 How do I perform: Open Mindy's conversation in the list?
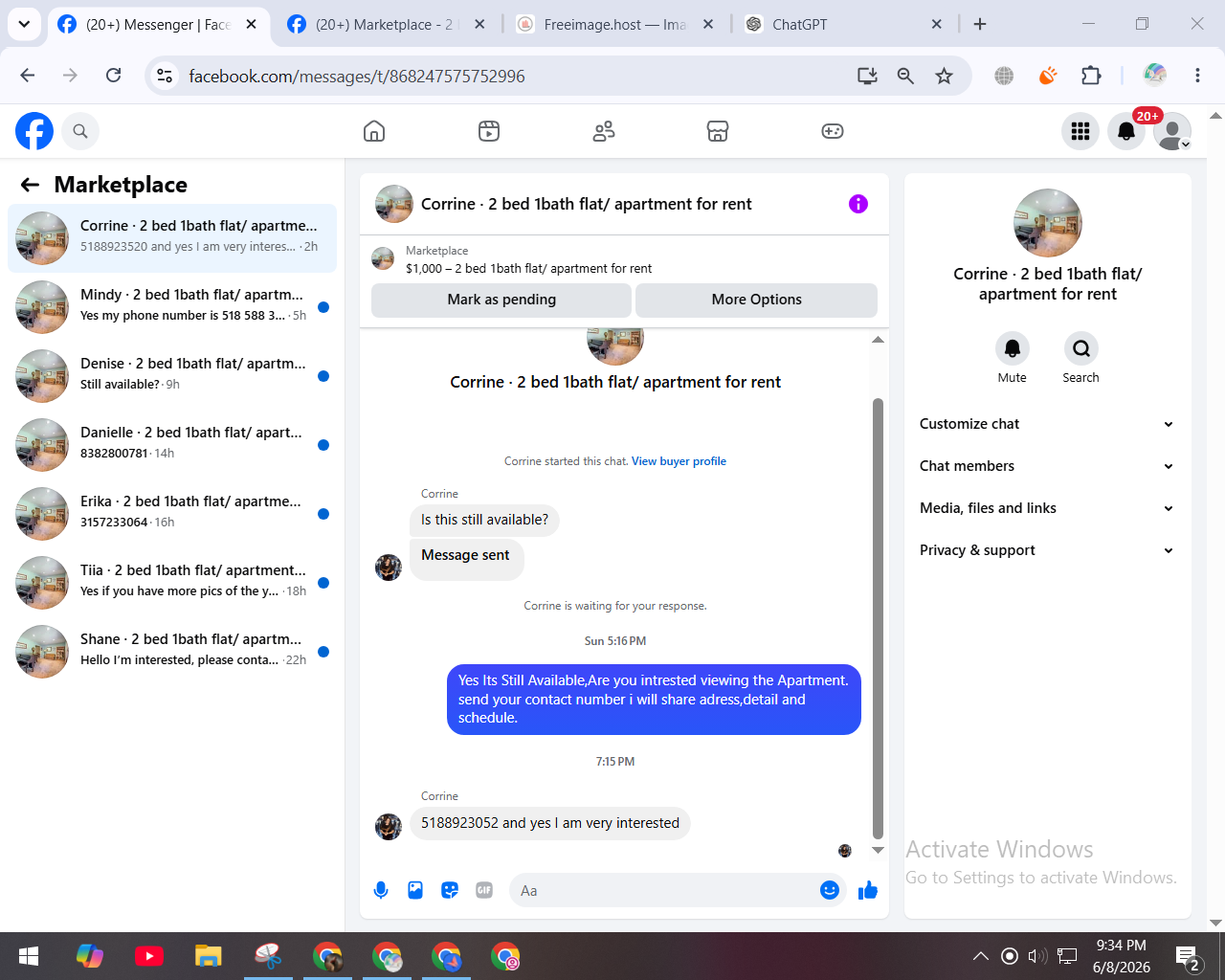click(172, 307)
